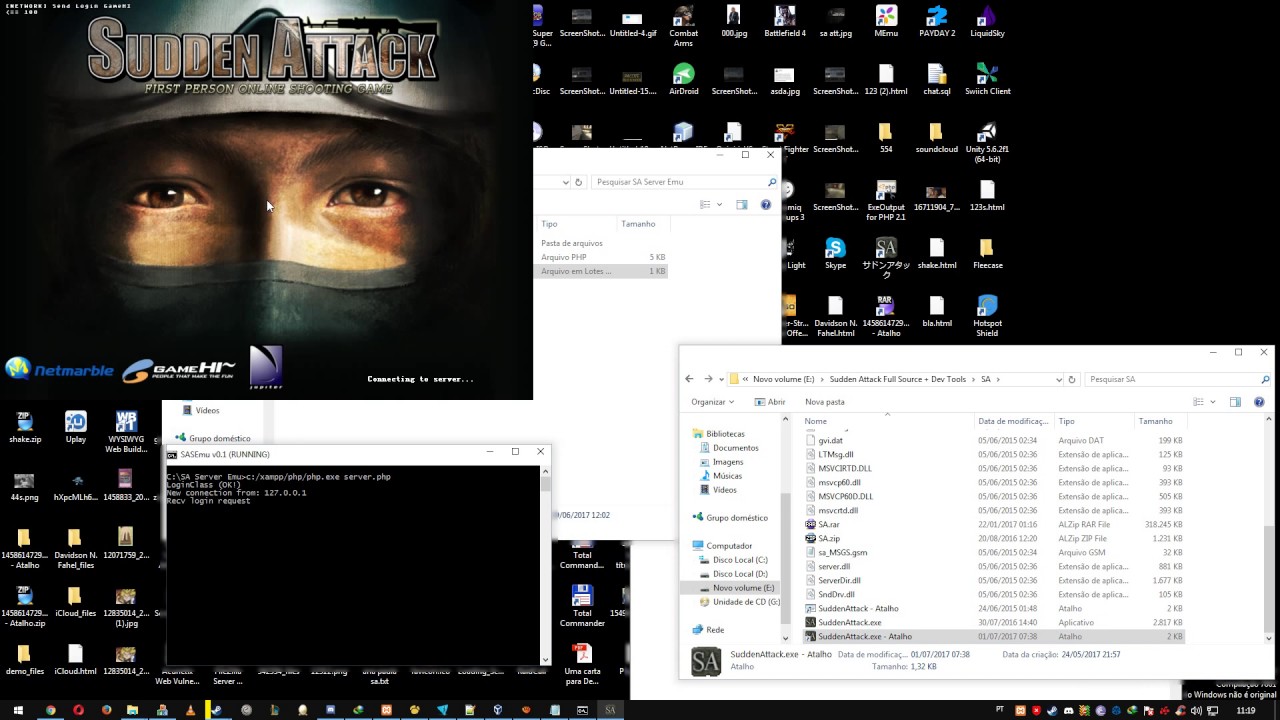Select Disco Local (C:) in navigation pane
The height and width of the screenshot is (720, 1280).
[x=740, y=560]
